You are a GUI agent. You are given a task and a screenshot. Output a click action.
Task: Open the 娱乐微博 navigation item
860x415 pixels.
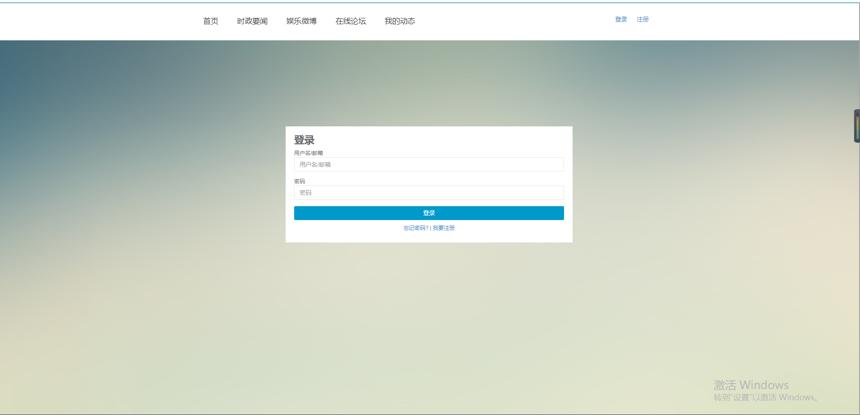(x=301, y=21)
